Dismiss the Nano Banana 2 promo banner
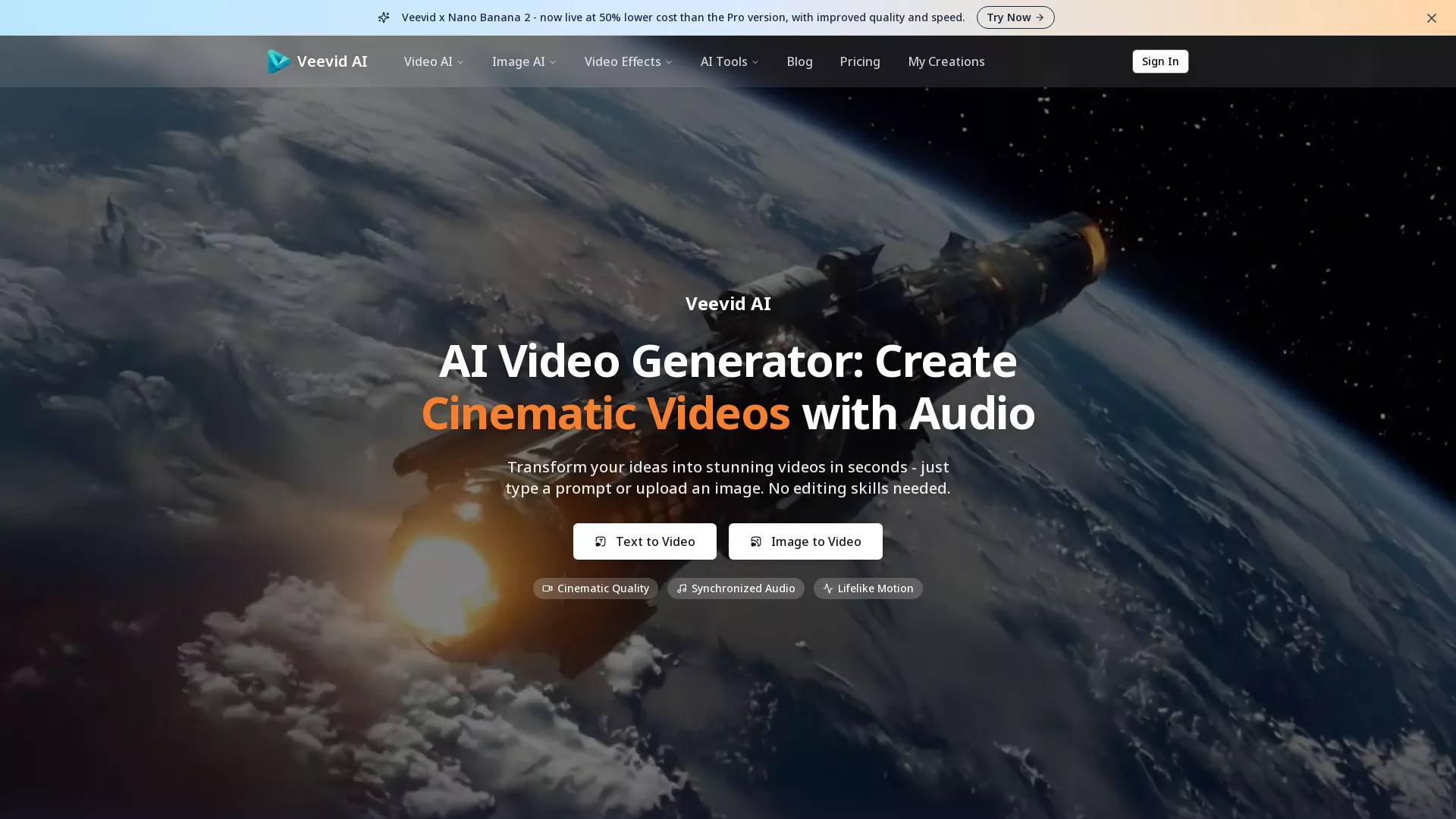The height and width of the screenshot is (819, 1456). pyautogui.click(x=1432, y=17)
